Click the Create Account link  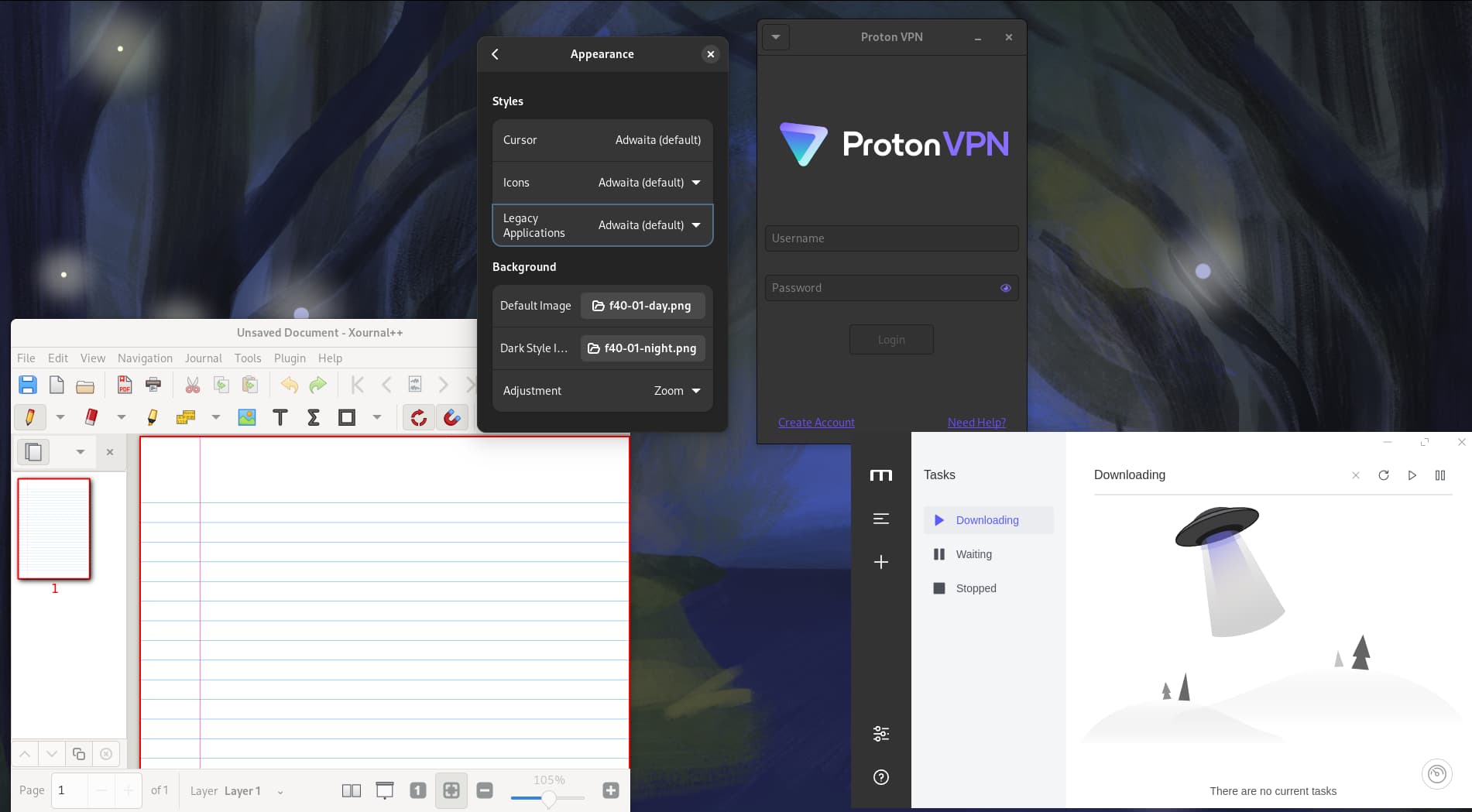816,423
